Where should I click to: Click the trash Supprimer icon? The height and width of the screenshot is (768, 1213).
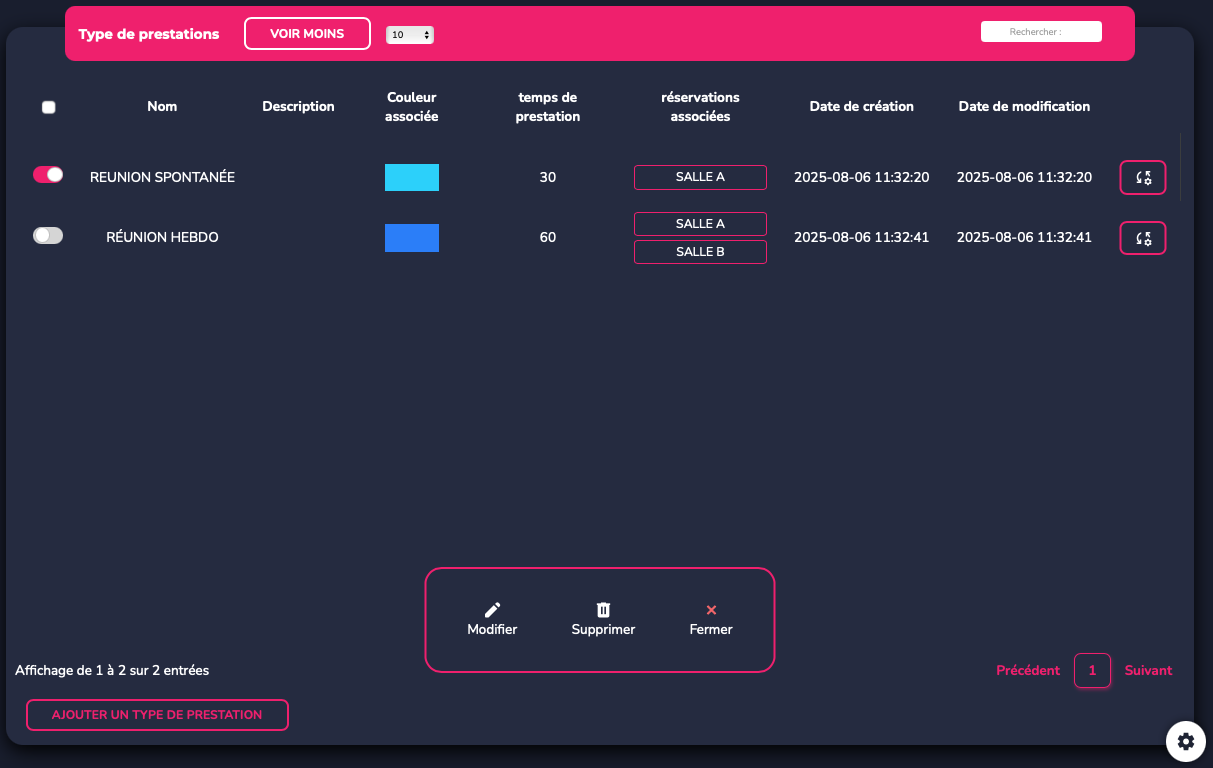(603, 610)
